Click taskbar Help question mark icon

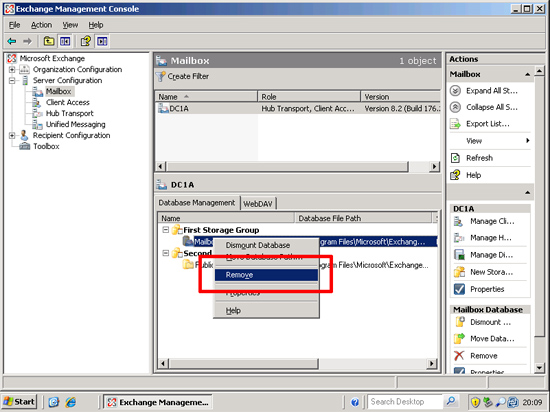(x=355, y=402)
